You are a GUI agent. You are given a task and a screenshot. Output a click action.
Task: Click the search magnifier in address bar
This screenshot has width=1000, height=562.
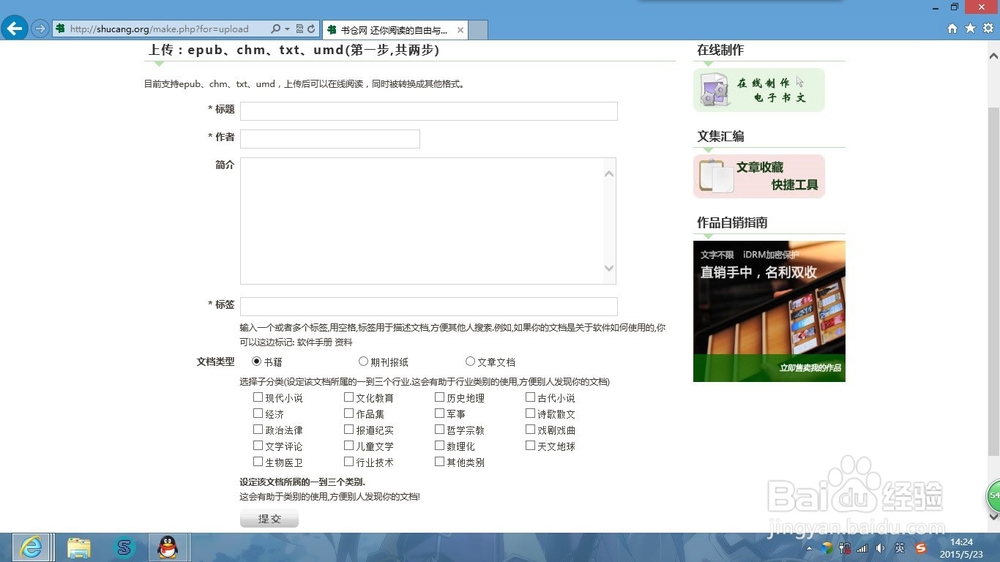click(x=276, y=29)
